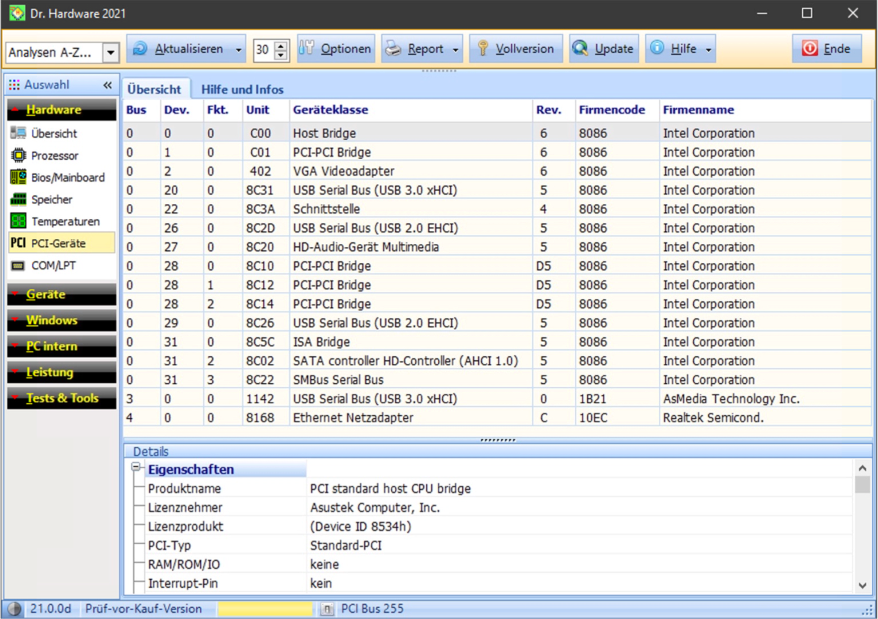The width and height of the screenshot is (878, 619).
Task: Click the Vollversion key button
Action: tap(515, 49)
